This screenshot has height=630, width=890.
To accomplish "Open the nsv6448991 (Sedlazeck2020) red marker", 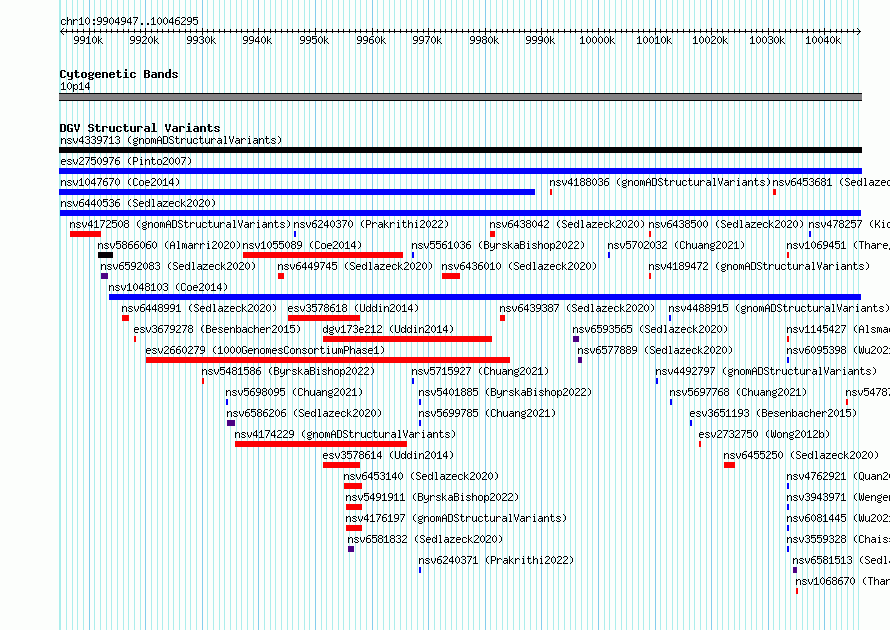I will coord(125,318).
